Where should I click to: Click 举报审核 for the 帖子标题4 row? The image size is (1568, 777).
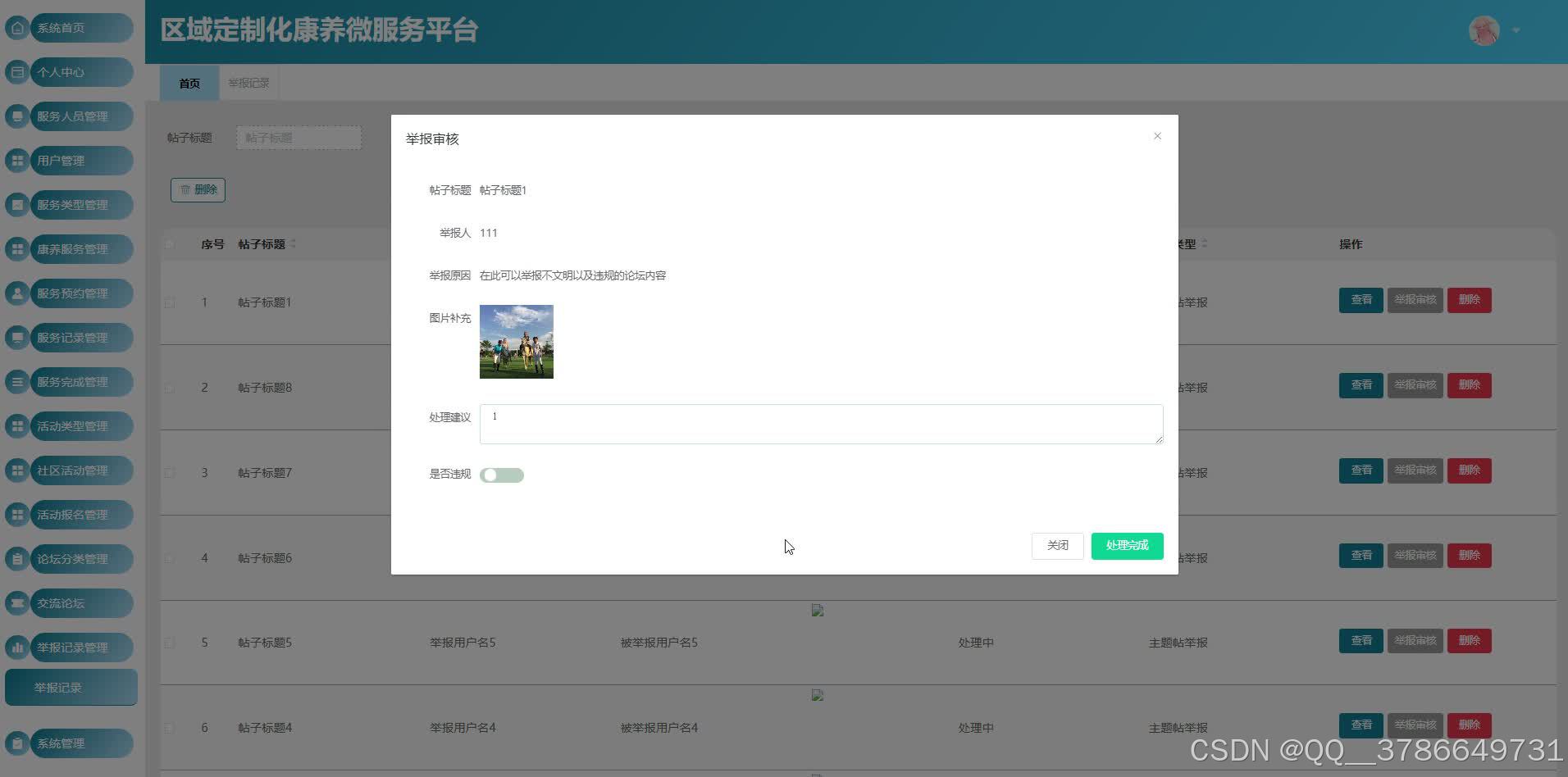click(1415, 725)
